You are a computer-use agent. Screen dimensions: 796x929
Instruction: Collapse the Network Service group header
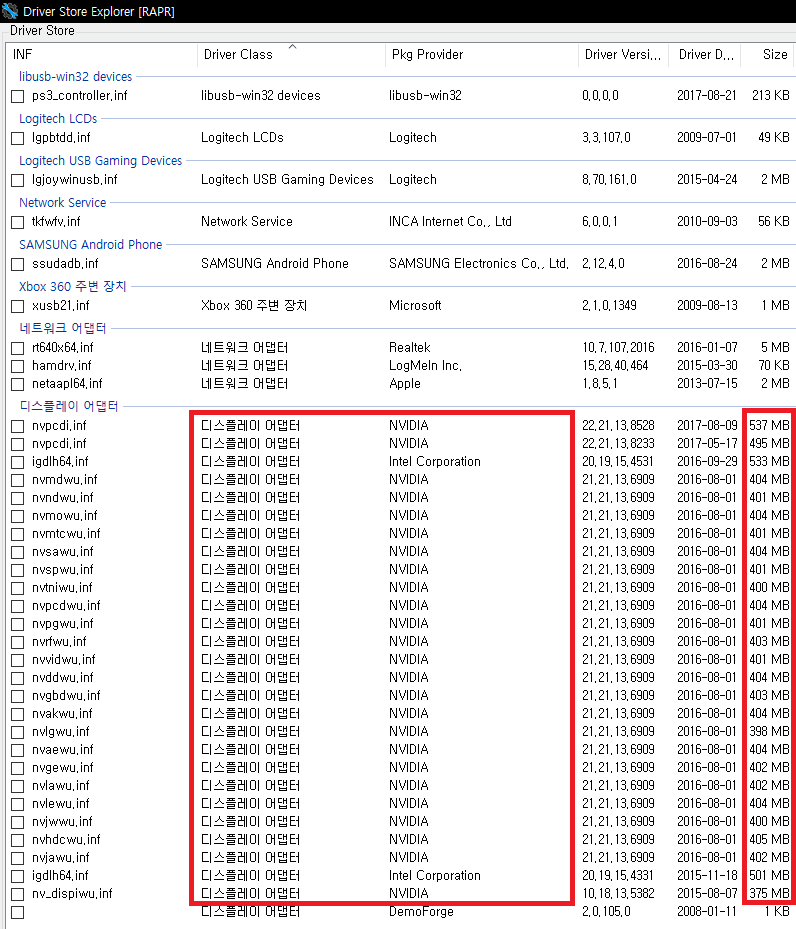pos(62,203)
